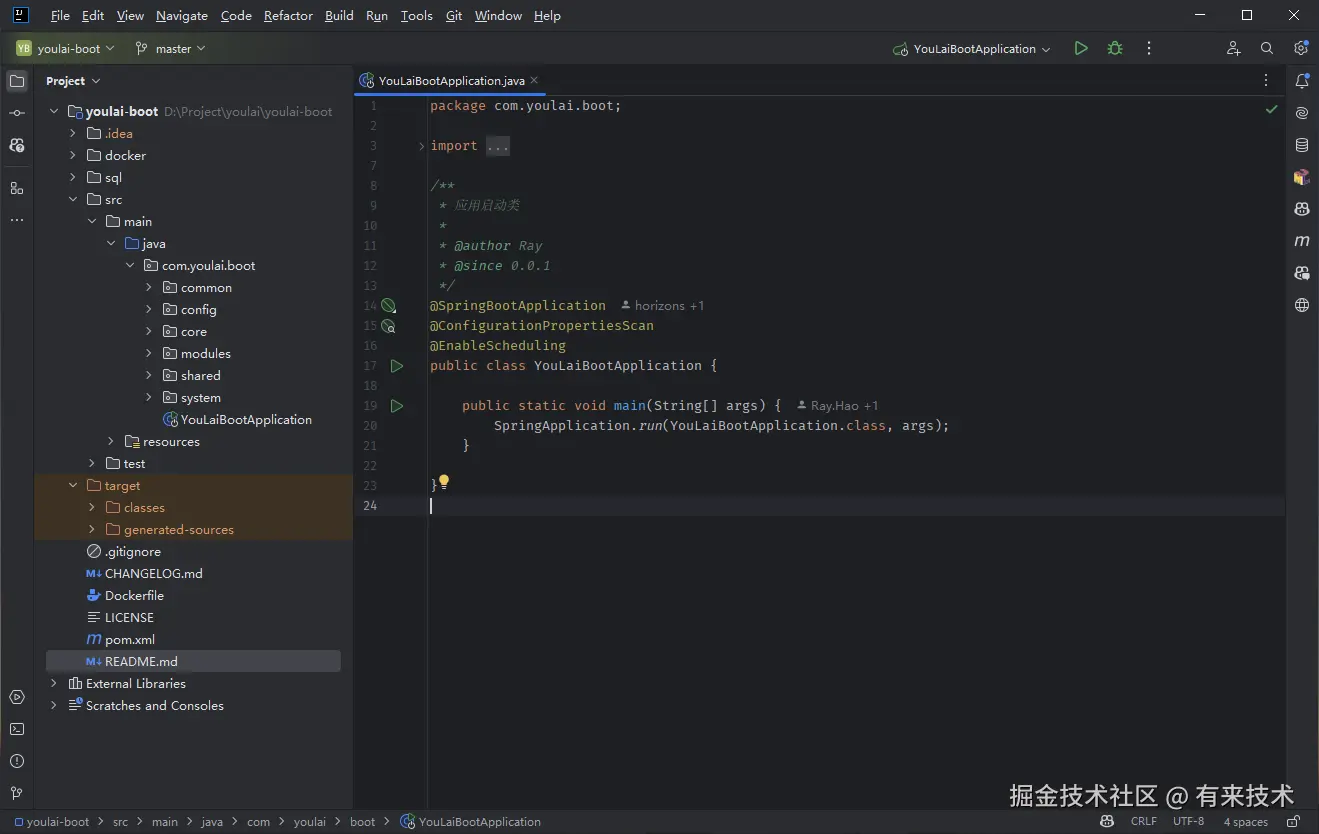Open the Commit tool window
This screenshot has width=1319, height=834.
click(17, 113)
